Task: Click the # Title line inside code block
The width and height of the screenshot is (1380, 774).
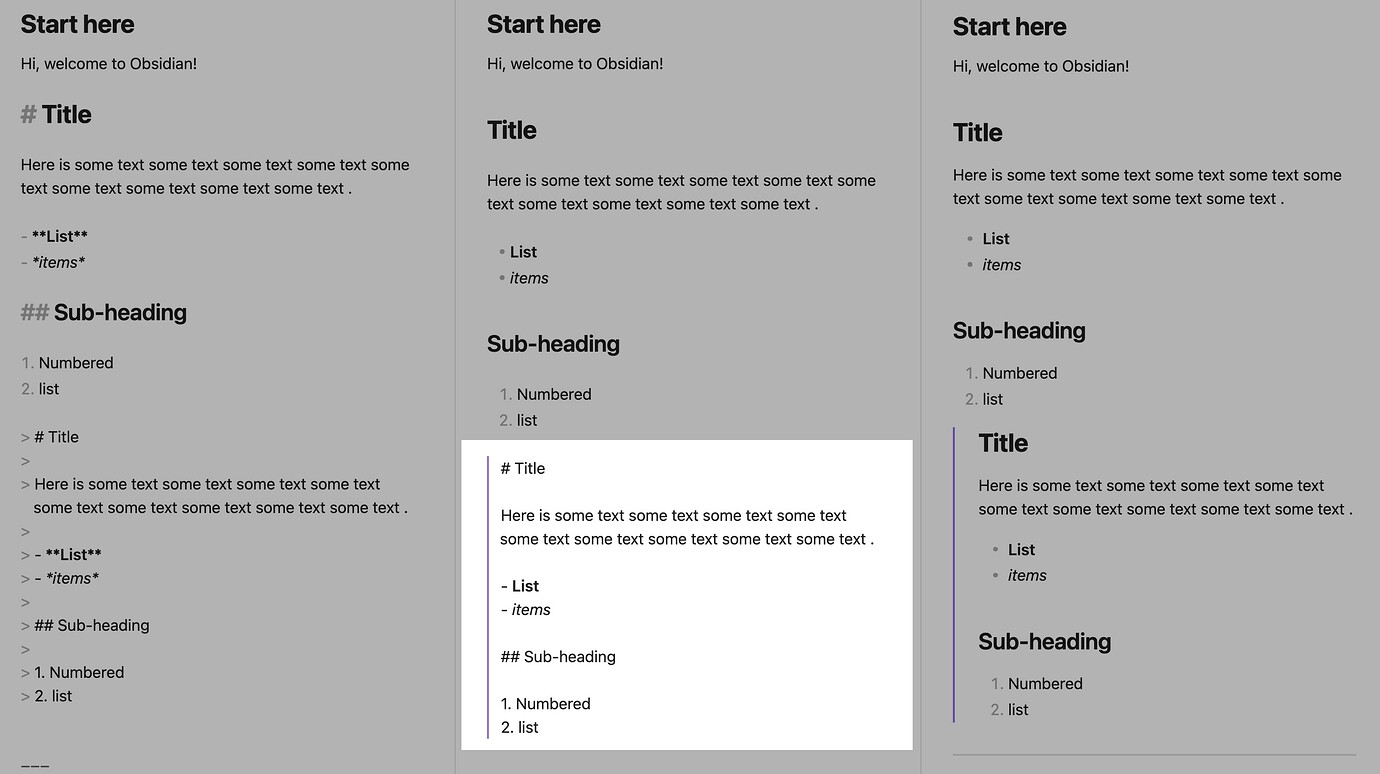Action: (x=522, y=468)
